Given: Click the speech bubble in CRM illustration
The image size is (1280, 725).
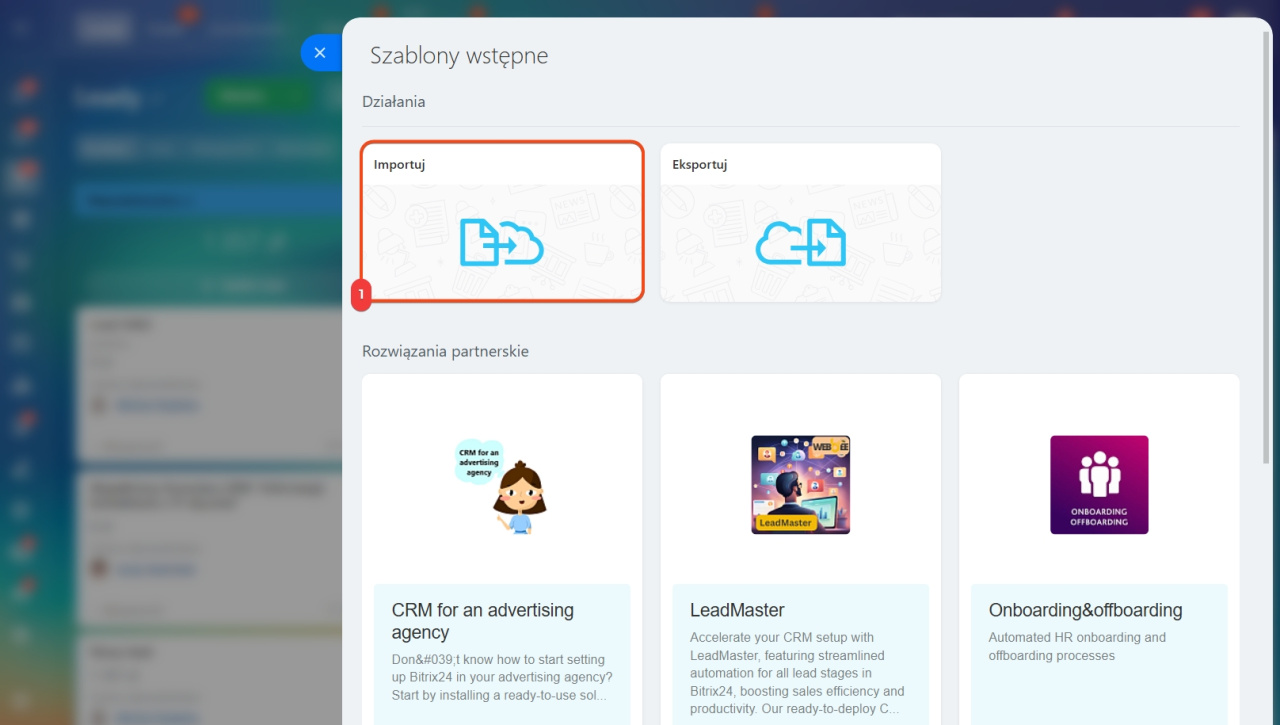Looking at the screenshot, I should click(479, 460).
